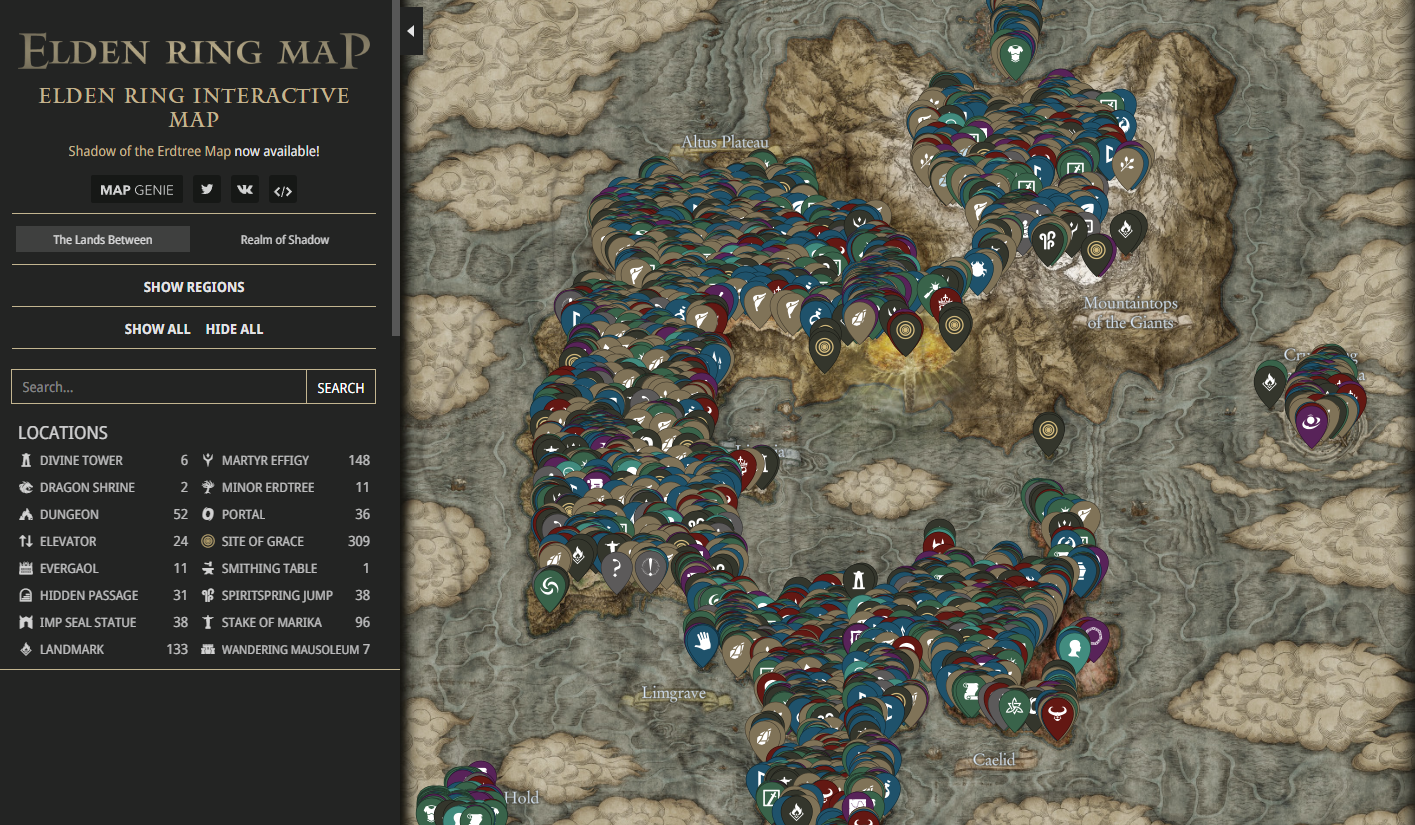Click the flame marker left of Farum Azula cluster
Image resolution: width=1415 pixels, height=825 pixels.
click(x=1270, y=383)
